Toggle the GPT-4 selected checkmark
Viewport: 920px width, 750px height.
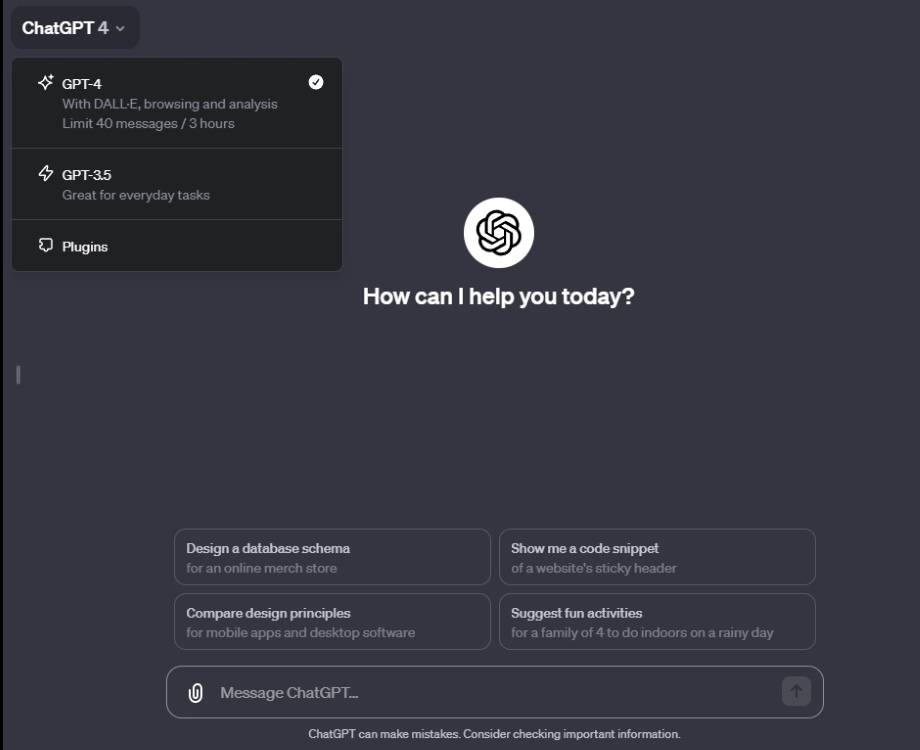pos(316,82)
